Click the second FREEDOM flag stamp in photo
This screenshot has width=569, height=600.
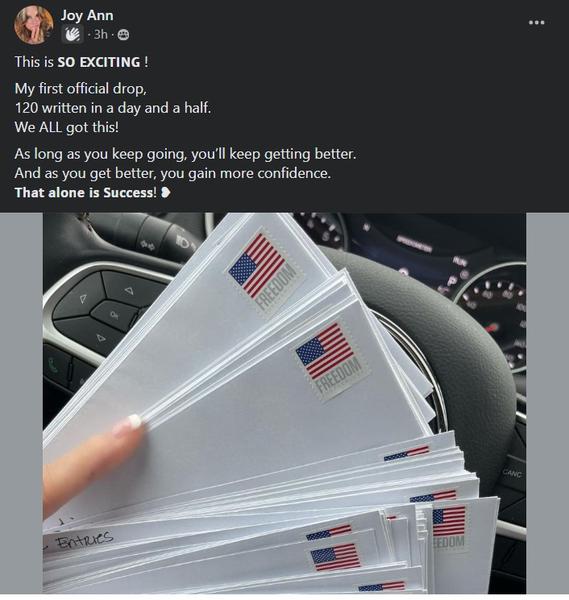(329, 359)
